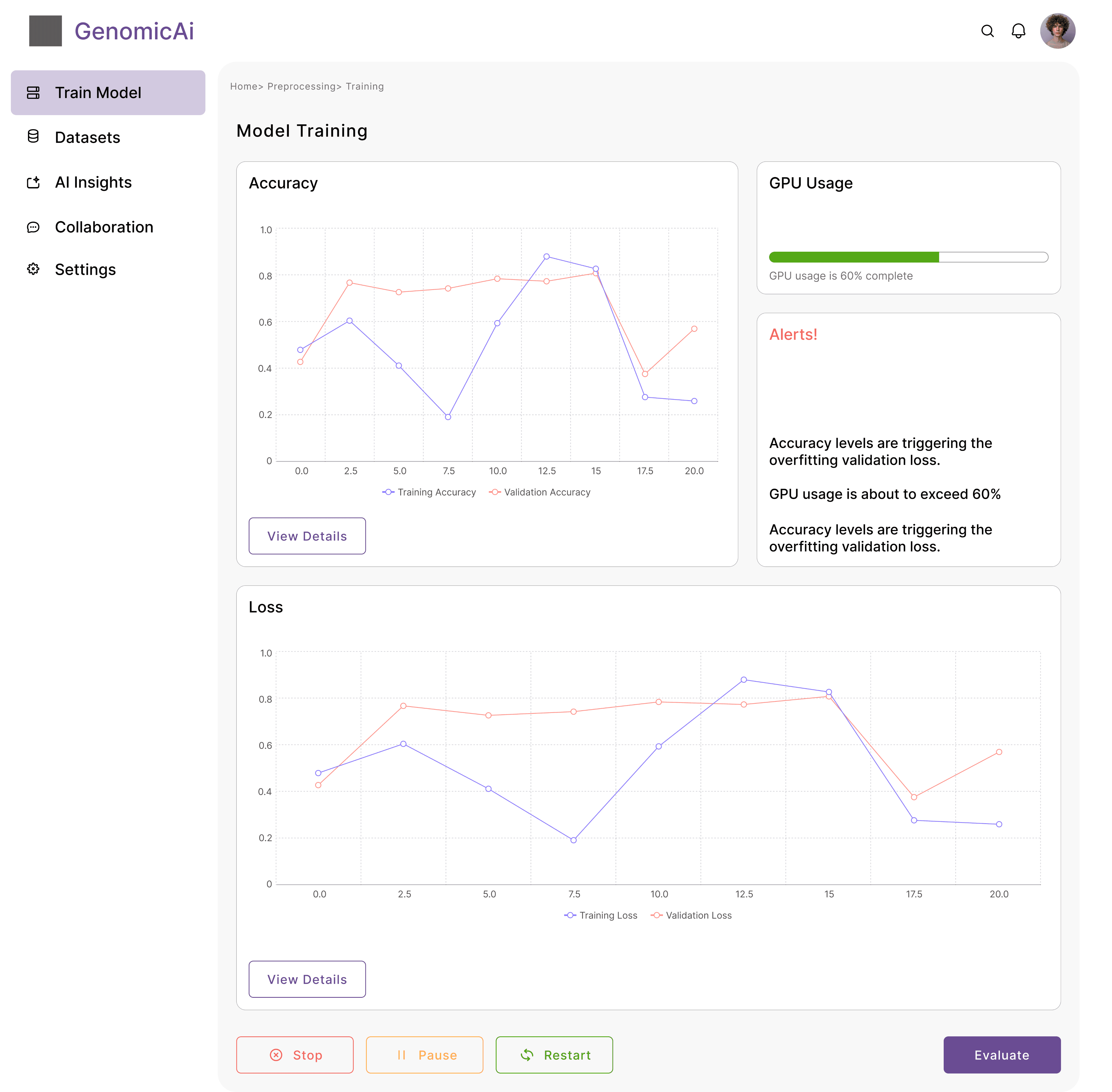View Details of the Accuracy chart
This screenshot has width=1112, height=1092.
point(307,536)
